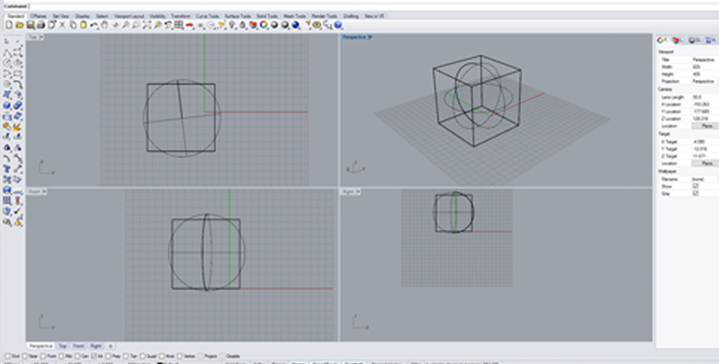This screenshot has height=364, width=719.
Task: Click the Lock objects padlock icon
Action: pyautogui.click(x=243, y=25)
